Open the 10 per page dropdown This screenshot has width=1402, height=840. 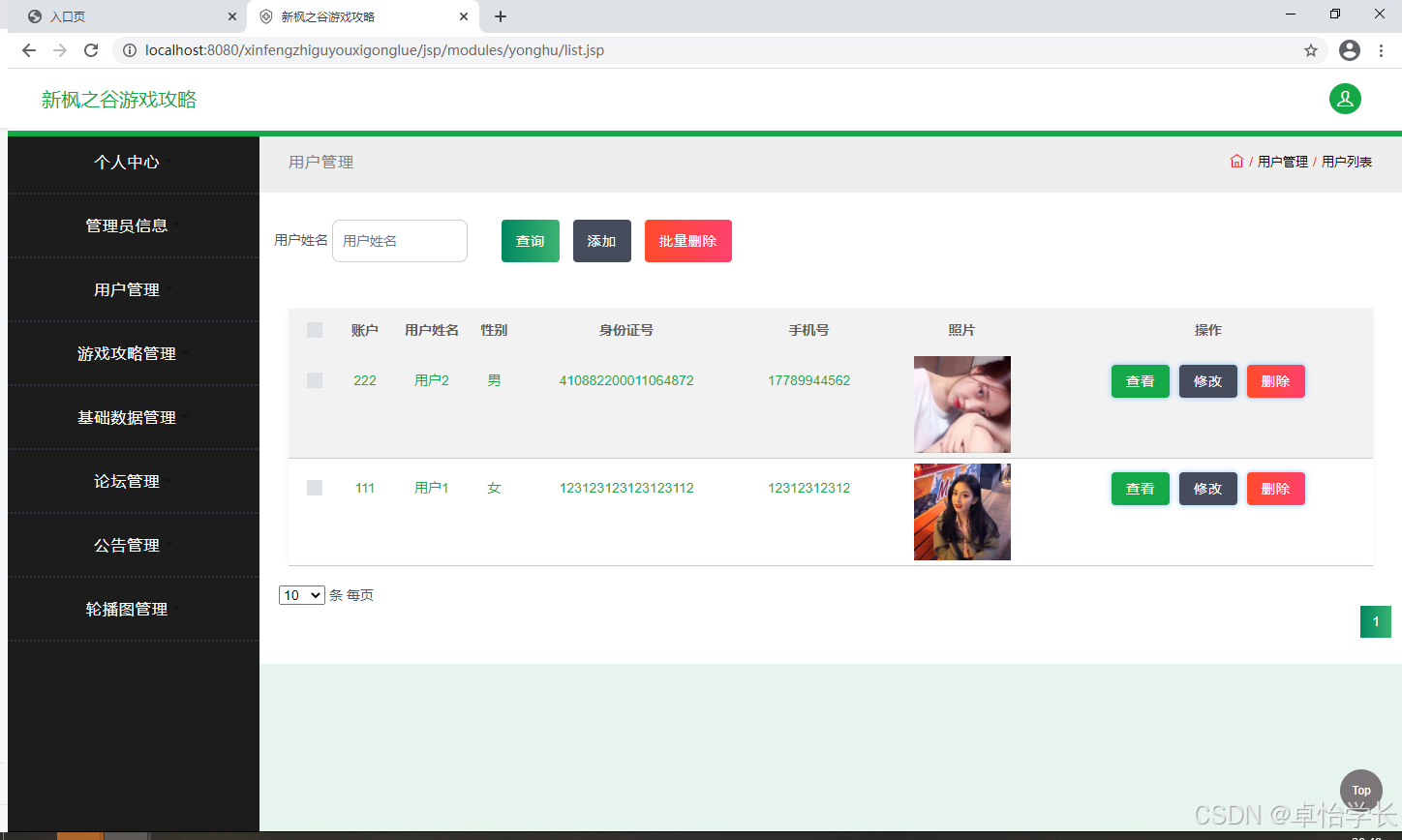coord(302,595)
